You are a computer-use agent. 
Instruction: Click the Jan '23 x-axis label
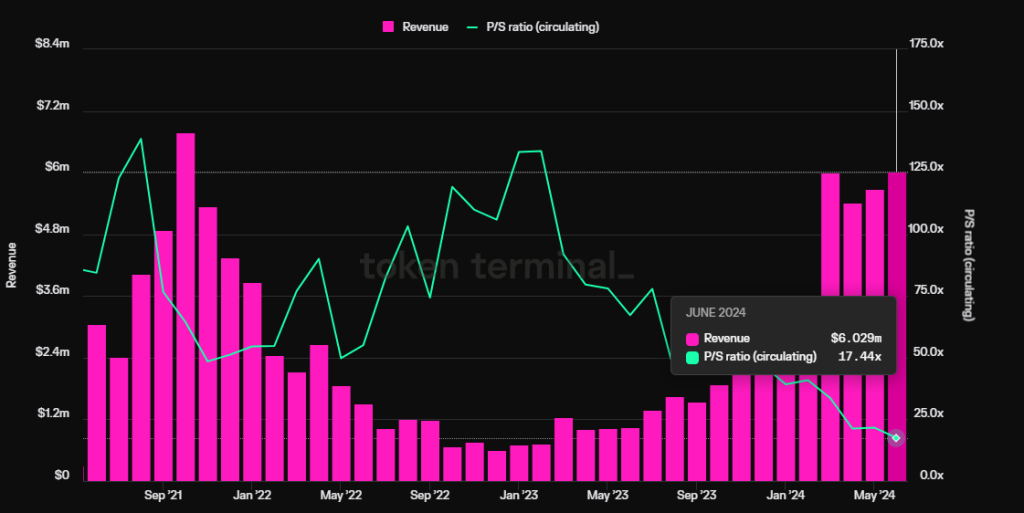point(519,495)
